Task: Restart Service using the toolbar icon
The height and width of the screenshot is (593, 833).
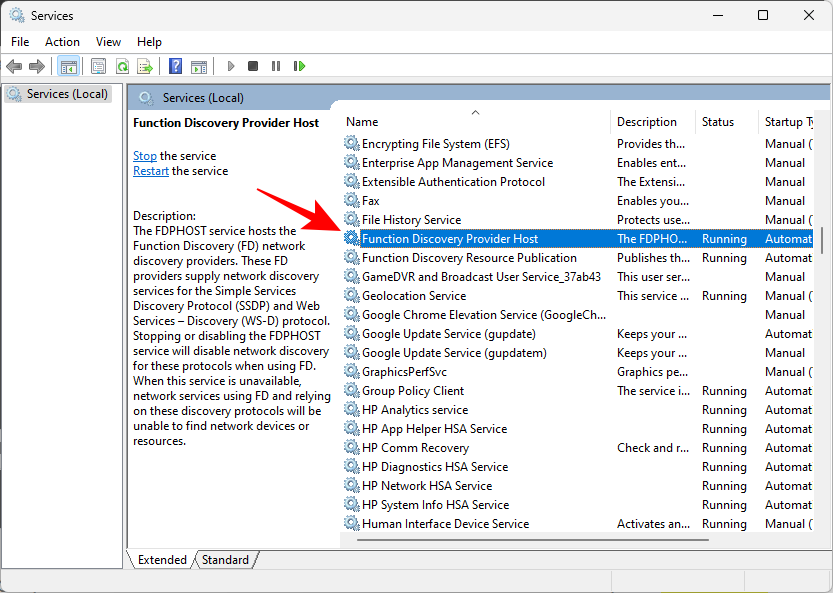Action: (x=299, y=66)
